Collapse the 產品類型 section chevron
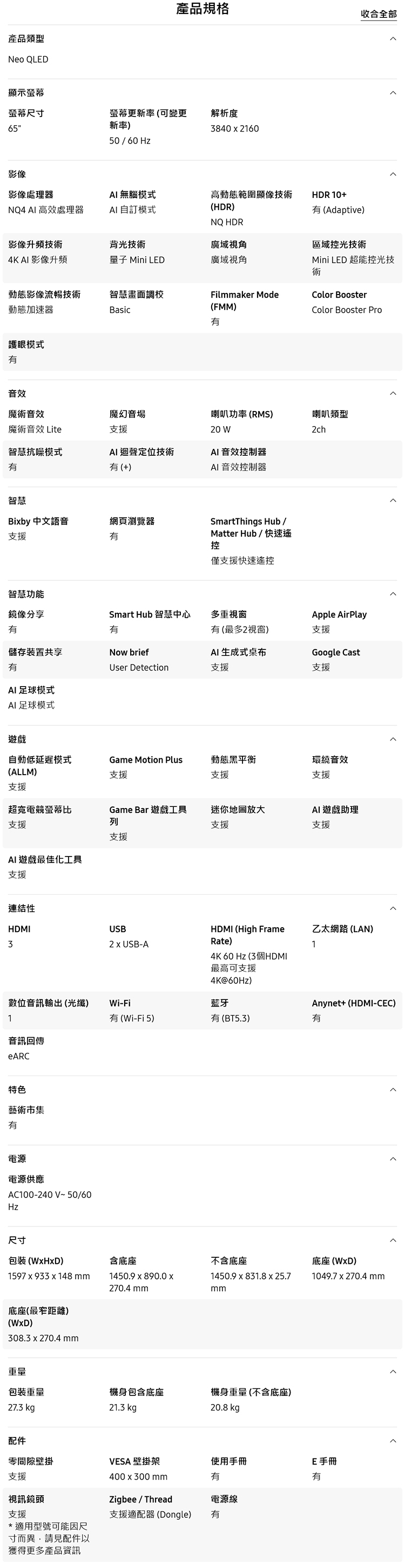This screenshot has height=1568, width=405. tap(392, 39)
